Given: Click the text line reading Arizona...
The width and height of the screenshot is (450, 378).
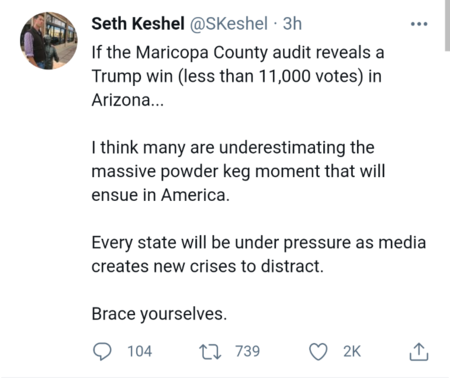Looking at the screenshot, I should (128, 100).
